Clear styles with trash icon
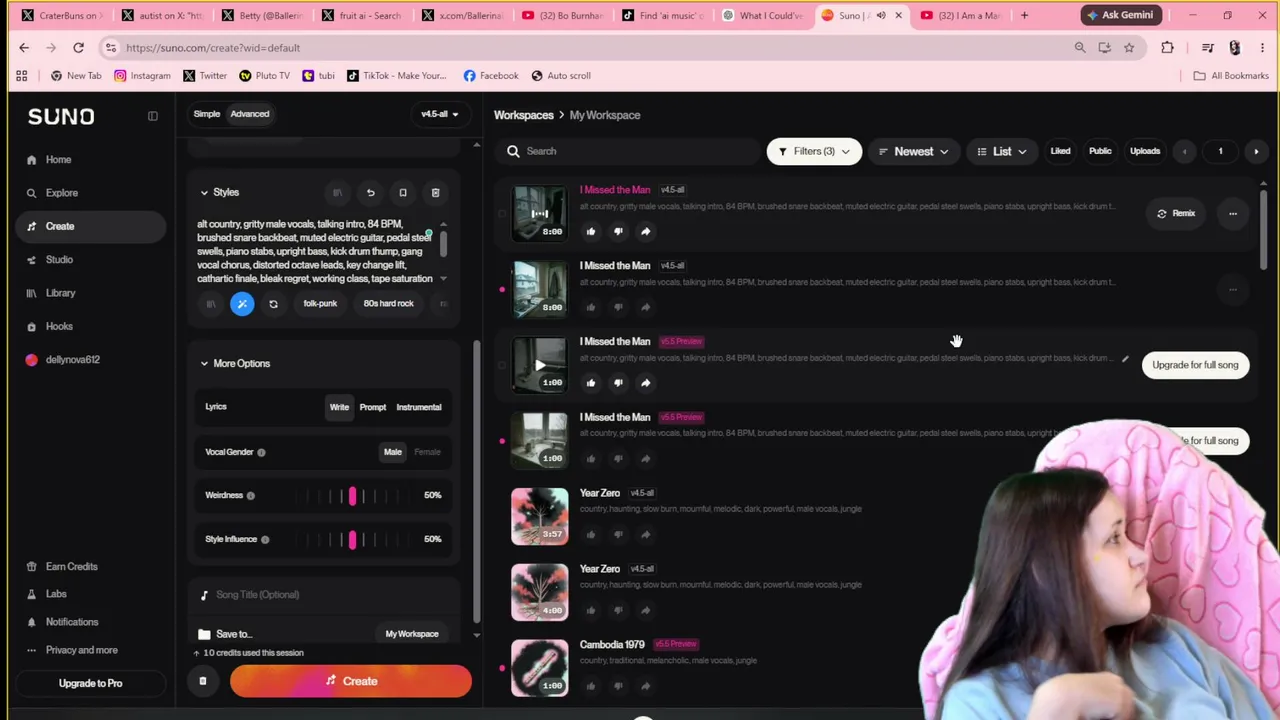The image size is (1280, 720). point(435,193)
